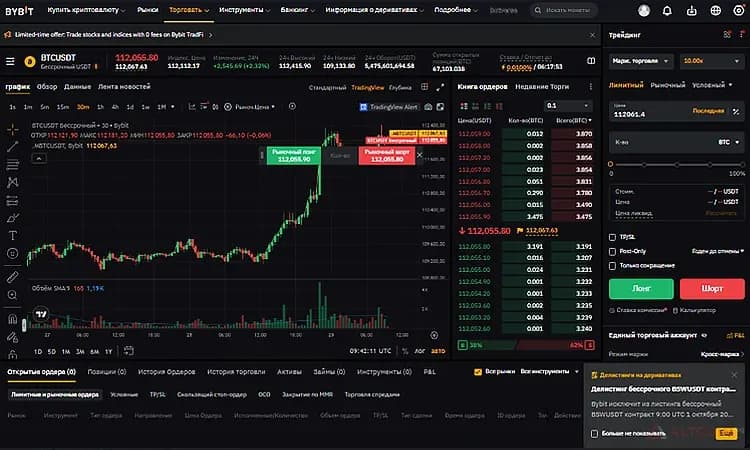Image resolution: width=750 pixels, height=450 pixels.
Task: Switch order book to the first view layout icon
Action: pos(464,106)
